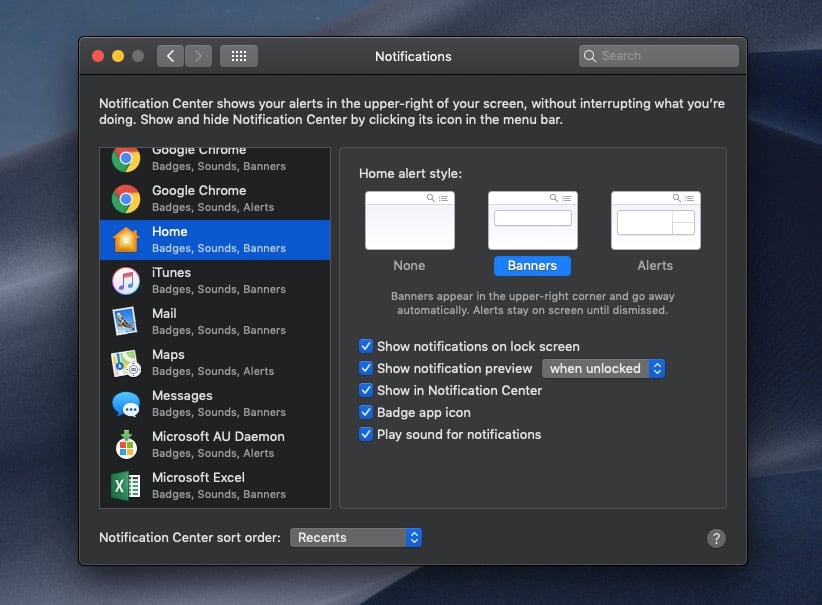Select the Microsoft Excel row

click(215, 485)
